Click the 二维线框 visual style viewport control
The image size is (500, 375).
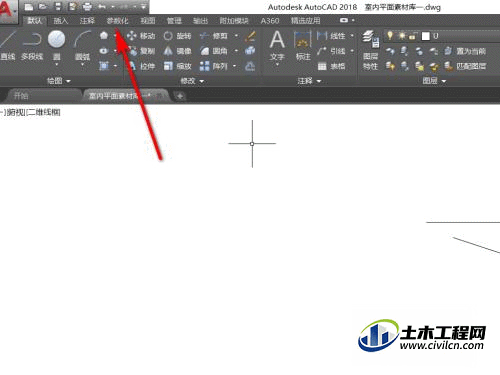(x=43, y=112)
